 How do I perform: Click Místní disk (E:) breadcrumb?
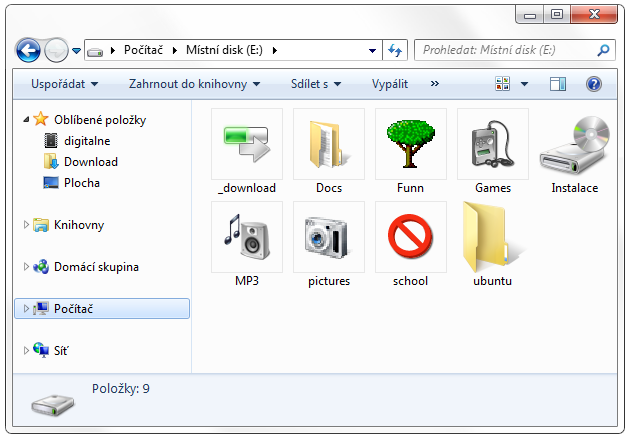(224, 50)
